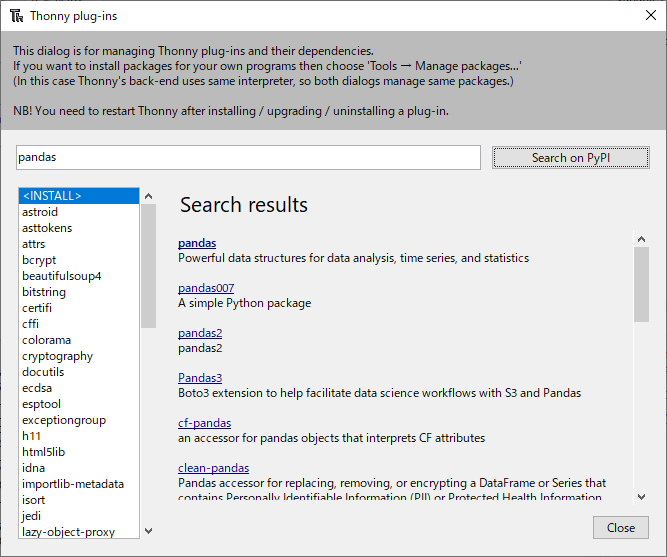Select bitstring in the package list

click(x=79, y=292)
